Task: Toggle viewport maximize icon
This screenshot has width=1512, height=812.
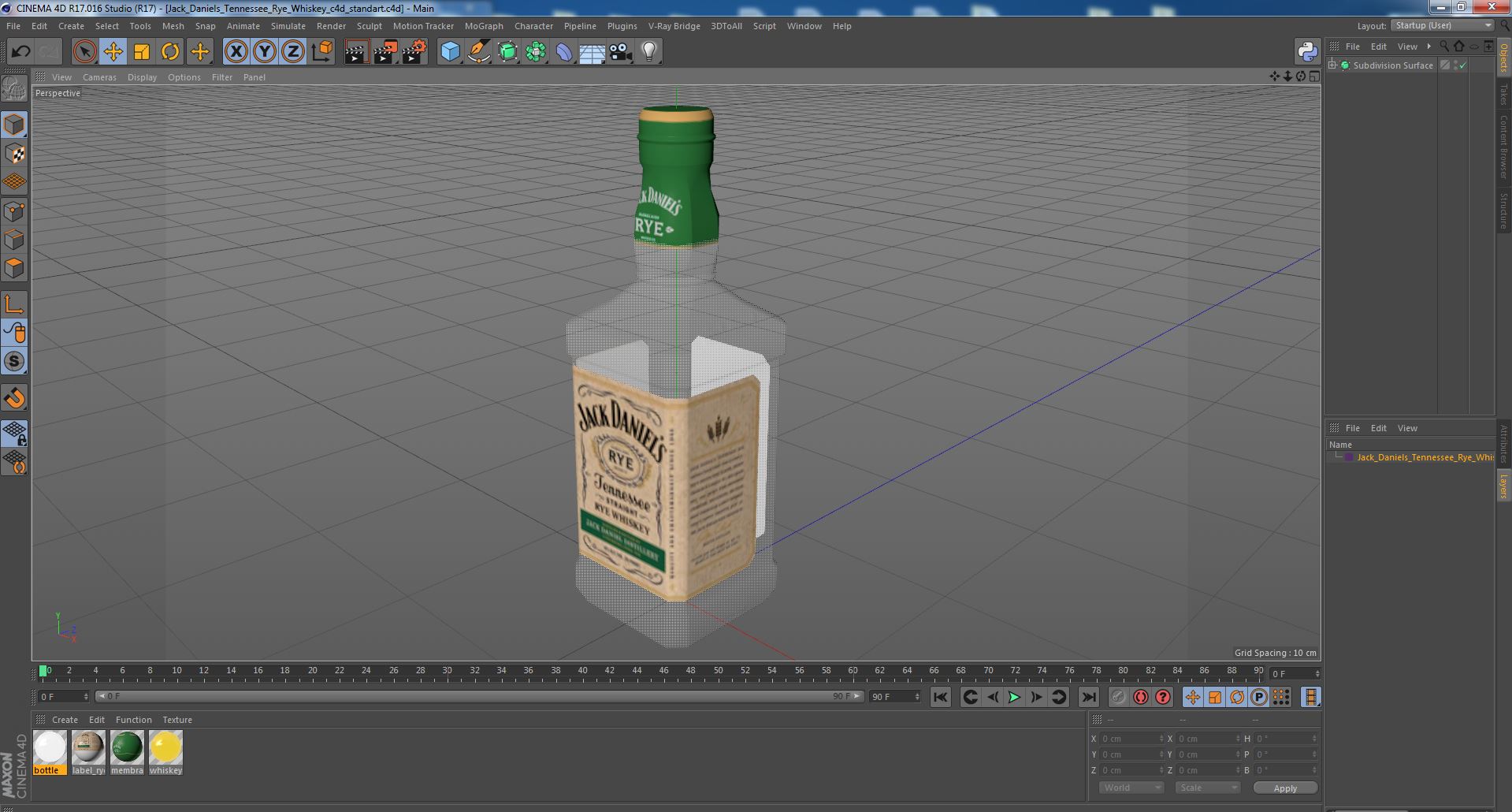Action: coord(1314,76)
